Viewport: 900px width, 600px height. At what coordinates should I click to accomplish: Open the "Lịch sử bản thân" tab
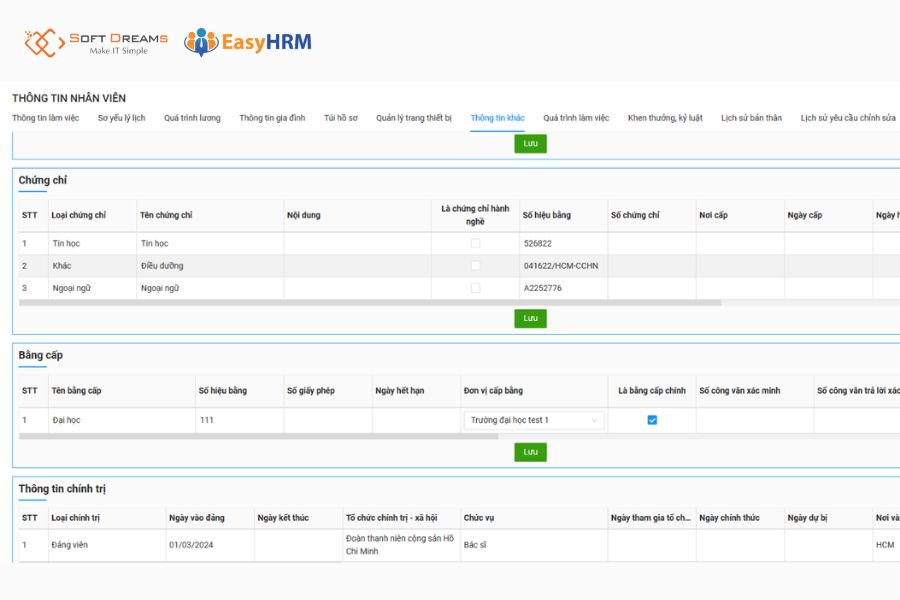coord(751,118)
